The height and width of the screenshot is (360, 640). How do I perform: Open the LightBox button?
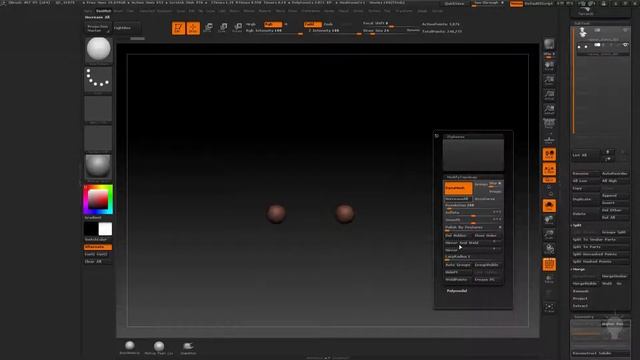pos(126,28)
